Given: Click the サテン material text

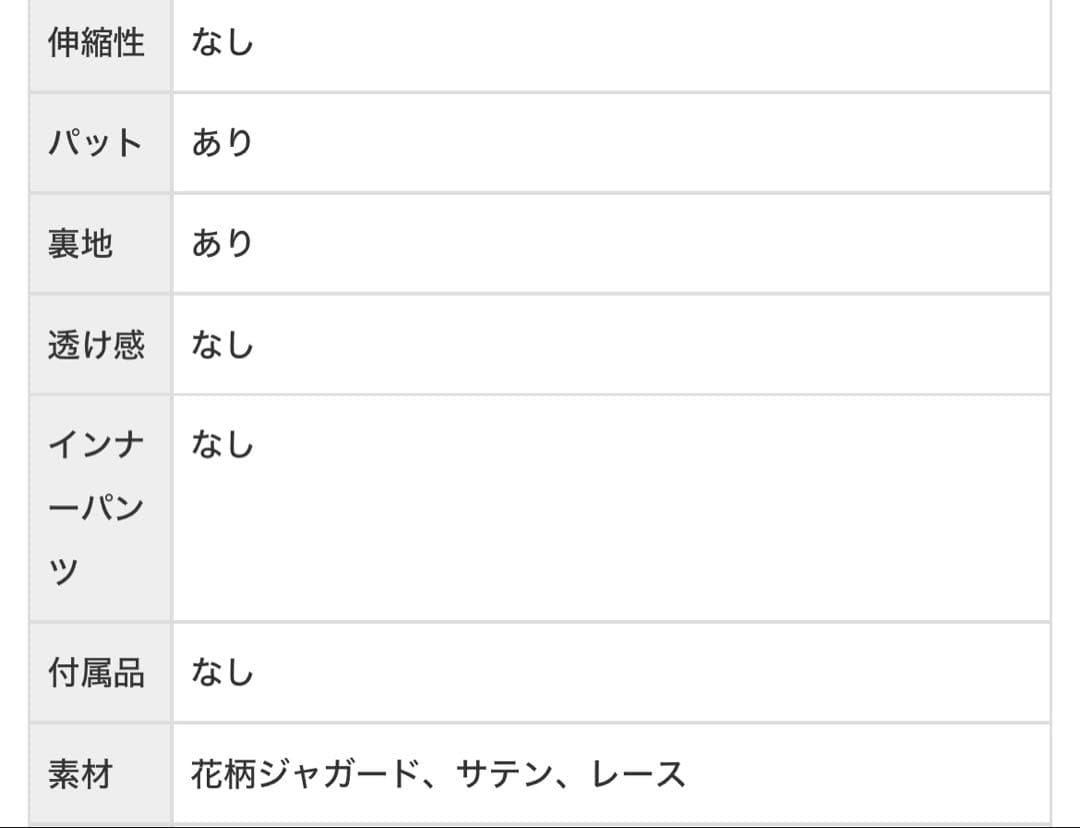Looking at the screenshot, I should [506, 775].
